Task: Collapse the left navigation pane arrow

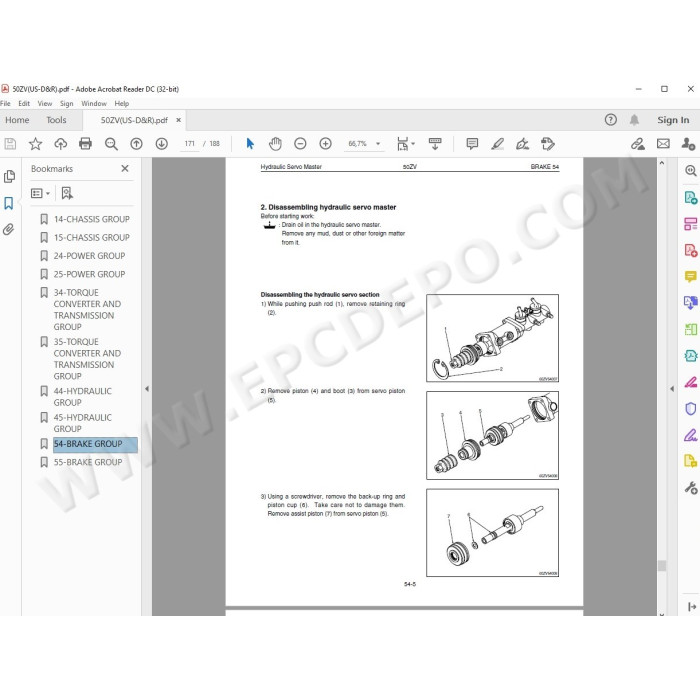Action: click(x=147, y=389)
